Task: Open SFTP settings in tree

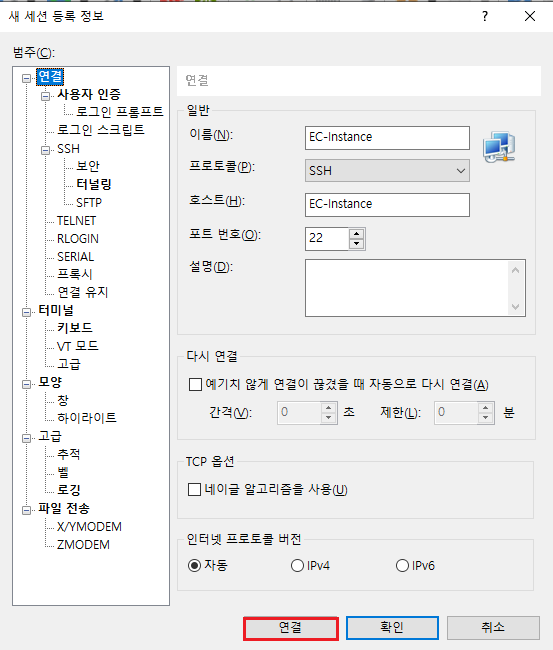Action: [x=89, y=202]
